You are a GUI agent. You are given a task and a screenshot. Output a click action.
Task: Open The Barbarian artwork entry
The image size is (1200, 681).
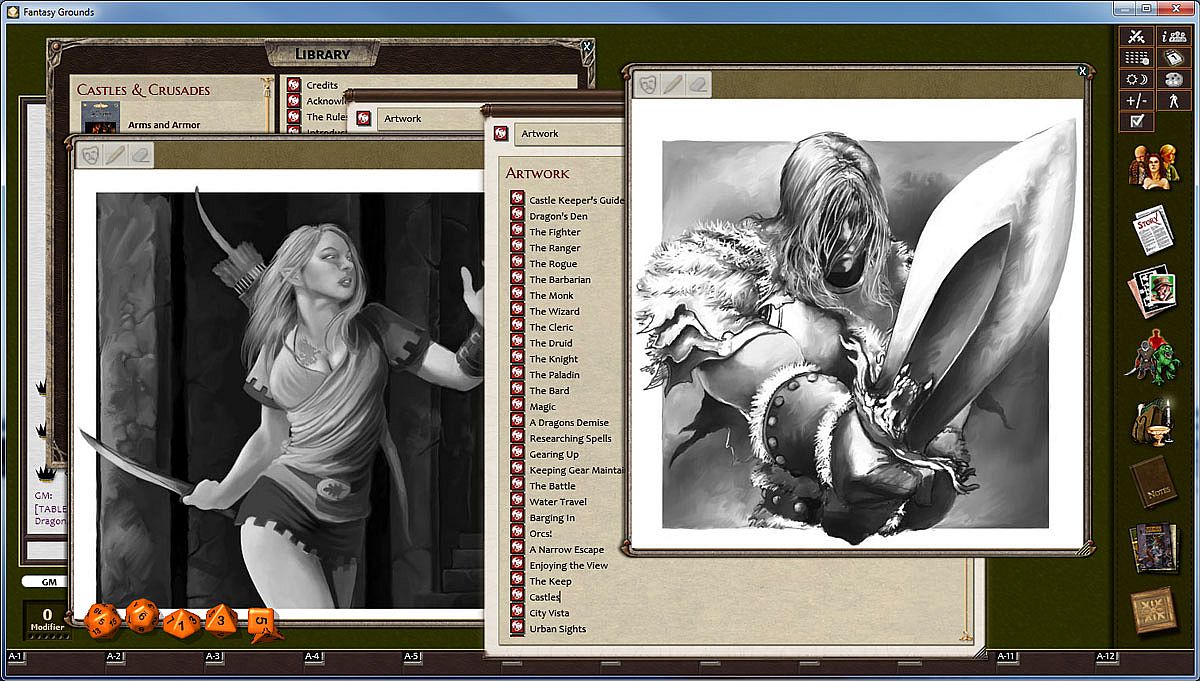(559, 280)
